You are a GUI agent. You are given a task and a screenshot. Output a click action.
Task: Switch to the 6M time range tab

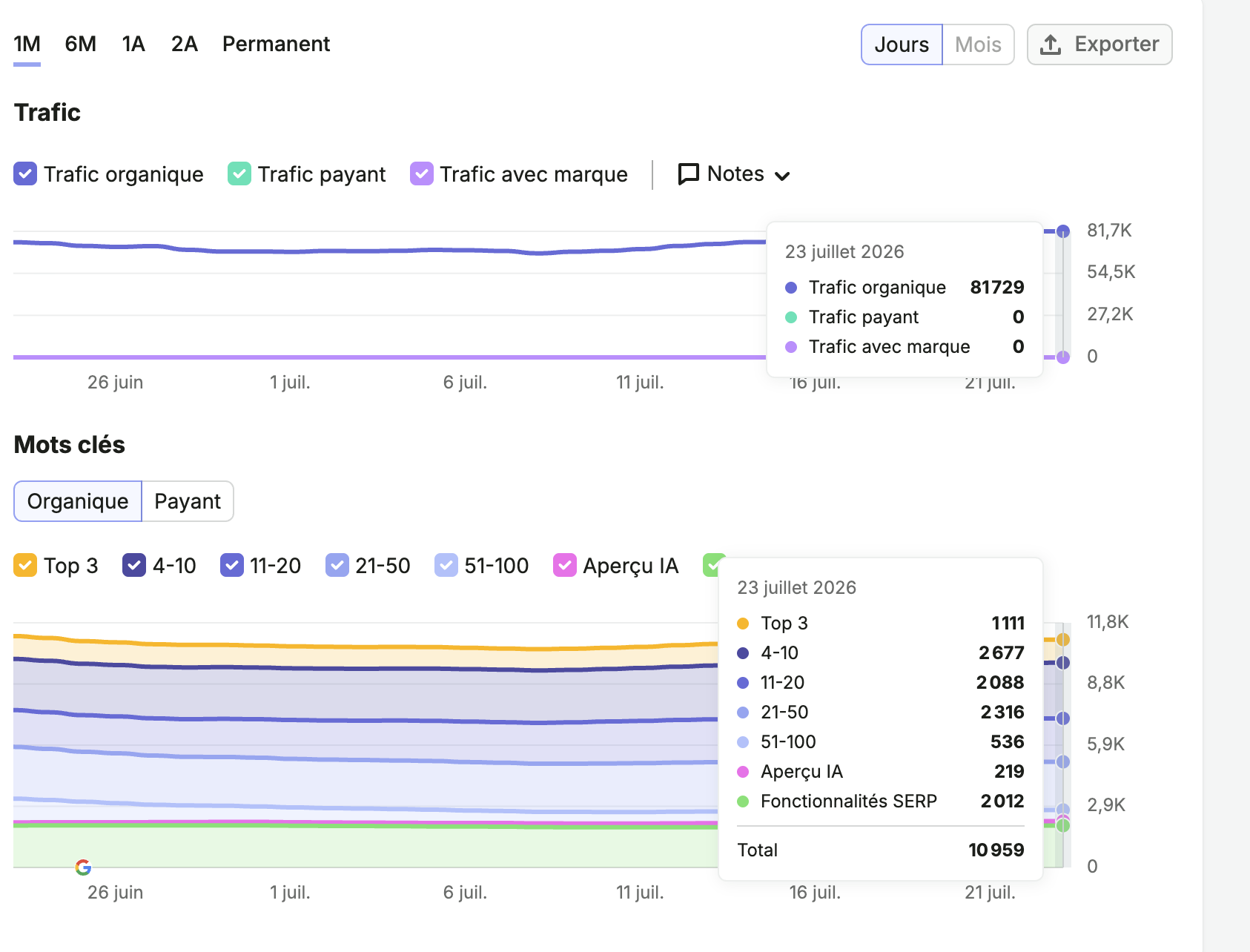(x=81, y=44)
